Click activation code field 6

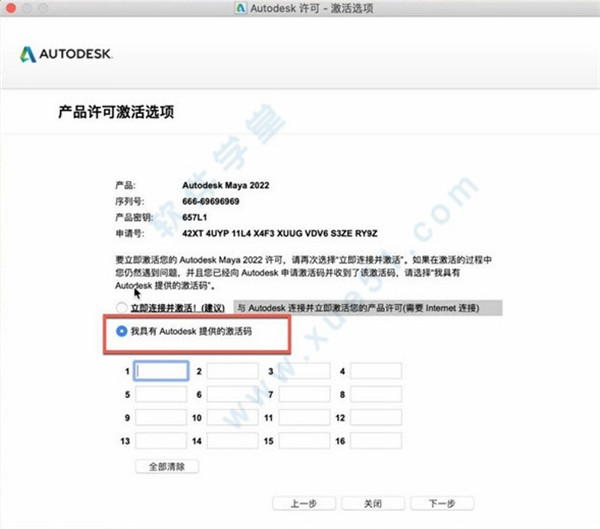coord(233,394)
